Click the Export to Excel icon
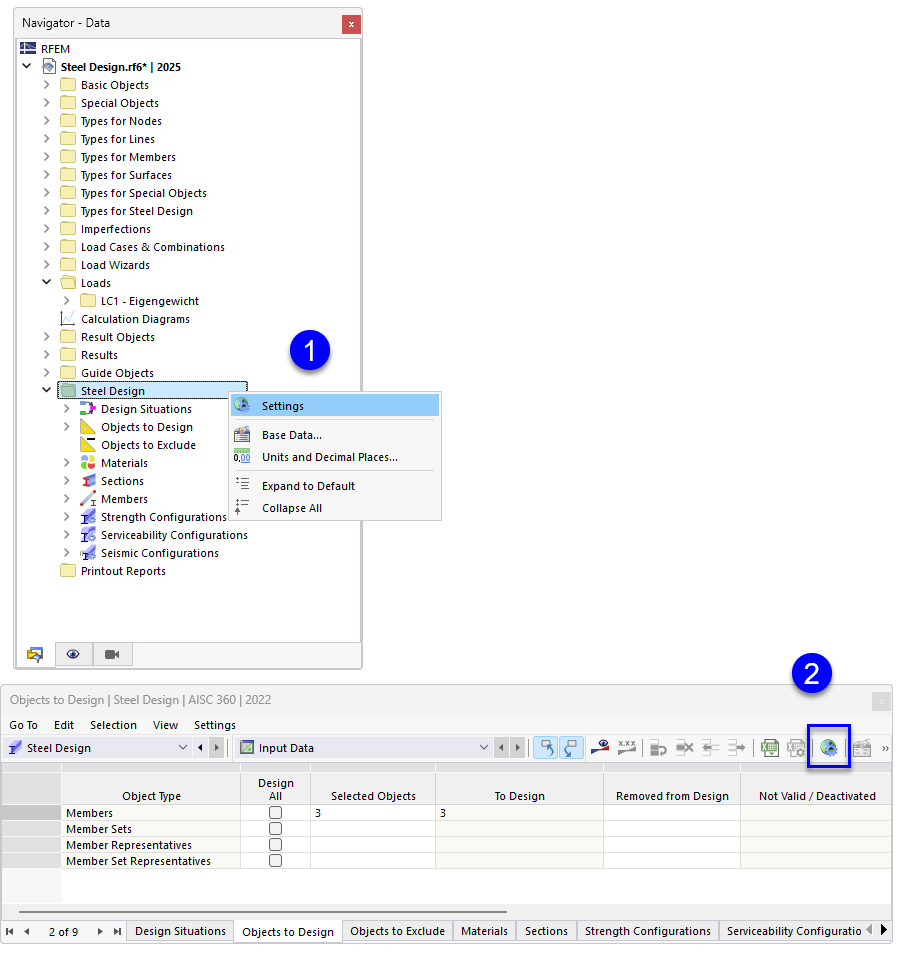Viewport: 906px width, 960px height. click(768, 747)
